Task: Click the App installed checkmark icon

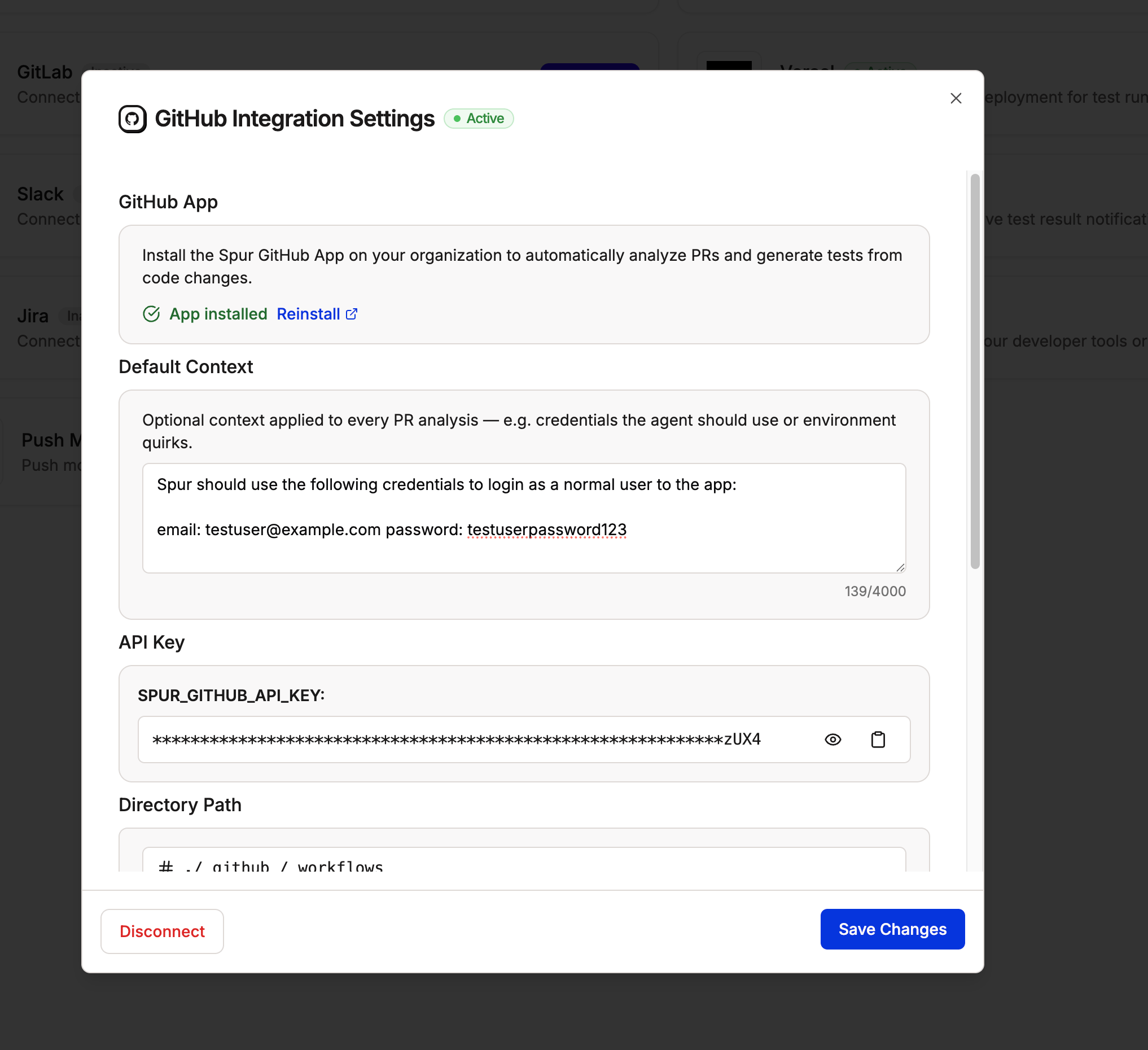Action: click(151, 314)
